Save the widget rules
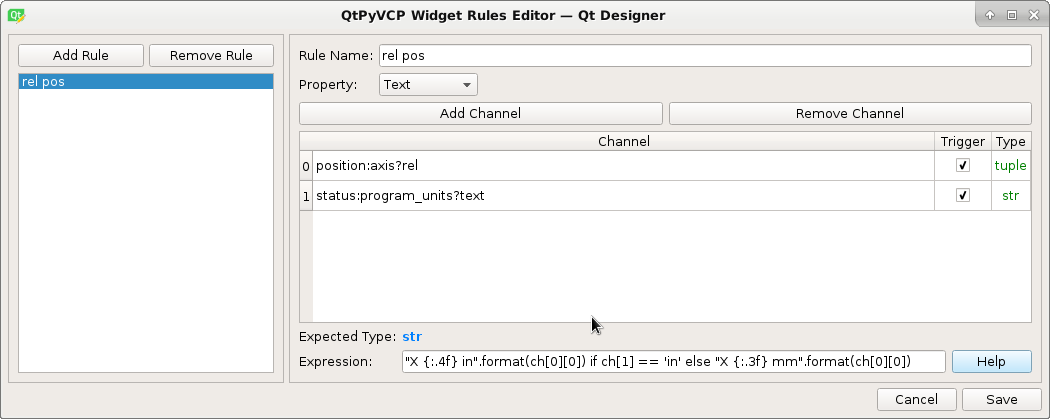The height and width of the screenshot is (419, 1050). 1002,400
